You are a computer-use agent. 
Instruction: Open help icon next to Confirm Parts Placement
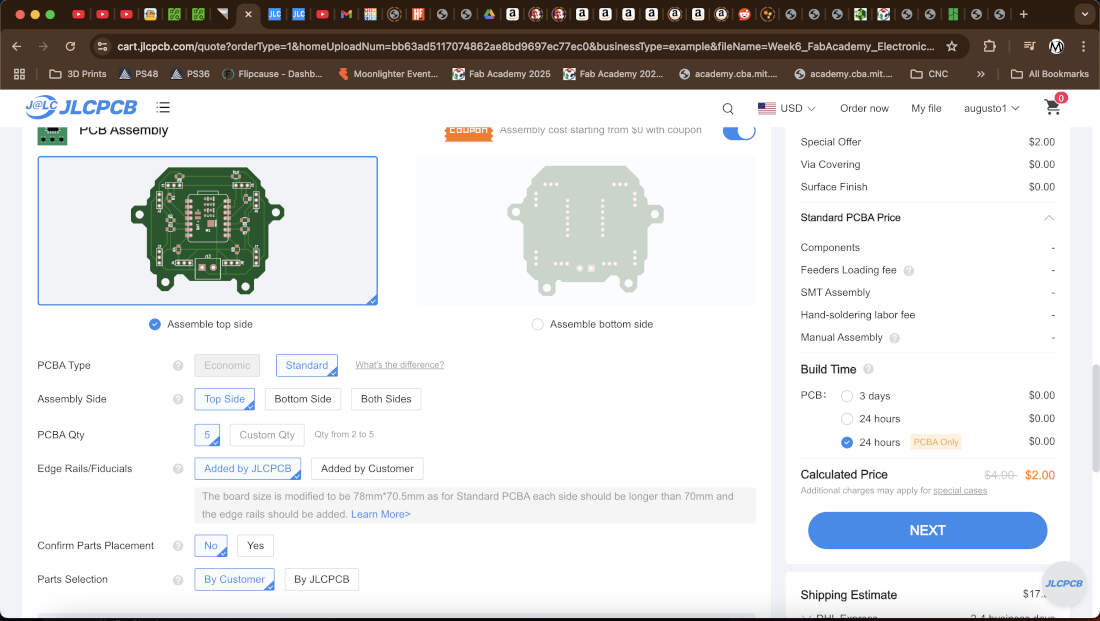tap(178, 546)
